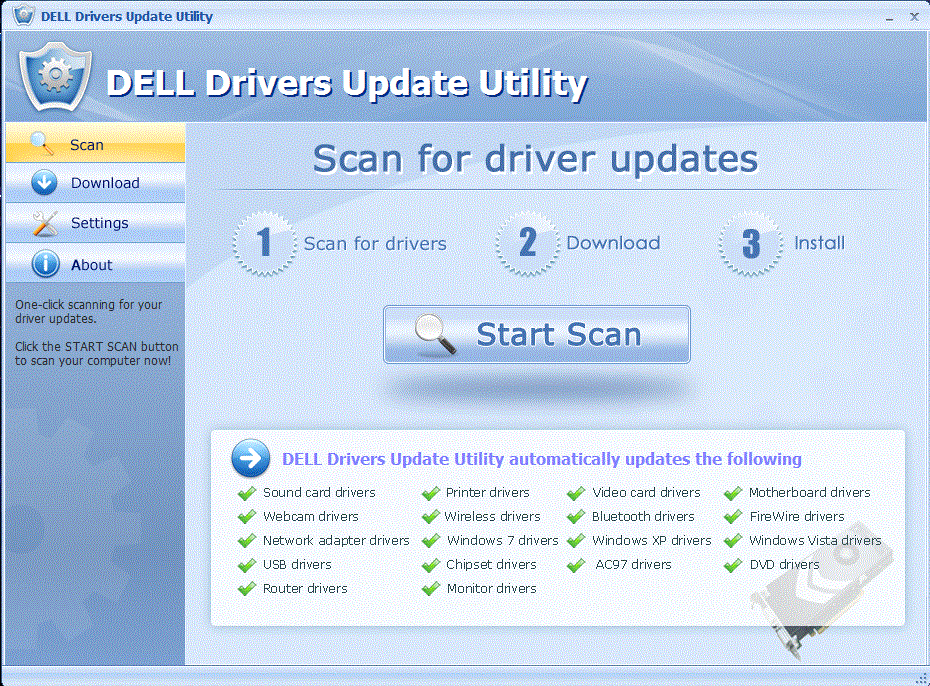The image size is (930, 686).
Task: Click step 2 Download badge
Action: point(527,243)
